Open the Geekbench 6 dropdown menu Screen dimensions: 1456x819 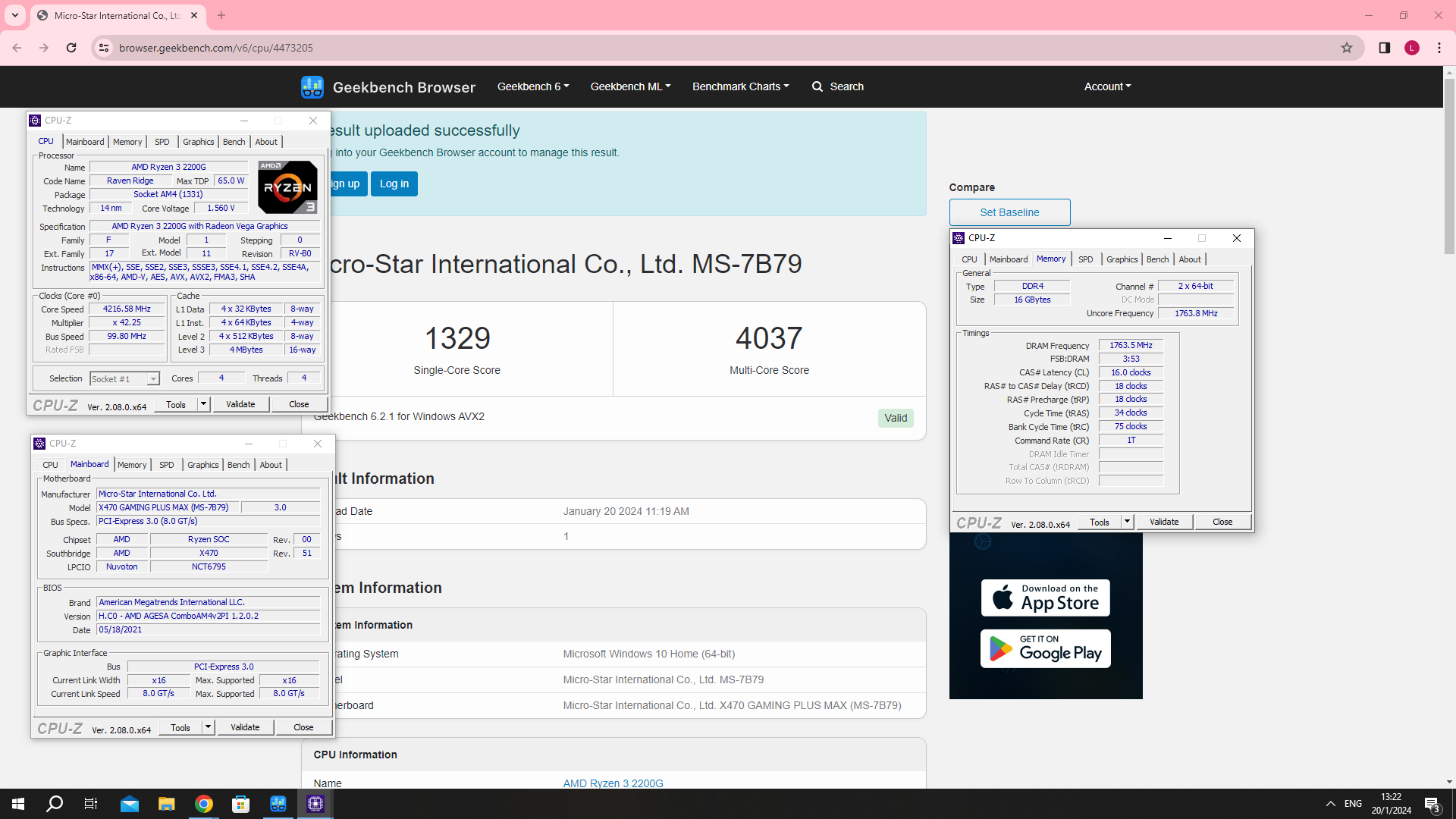(533, 86)
